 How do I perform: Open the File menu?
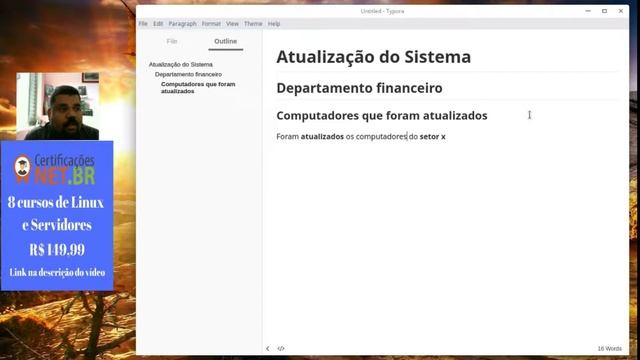pyautogui.click(x=143, y=24)
